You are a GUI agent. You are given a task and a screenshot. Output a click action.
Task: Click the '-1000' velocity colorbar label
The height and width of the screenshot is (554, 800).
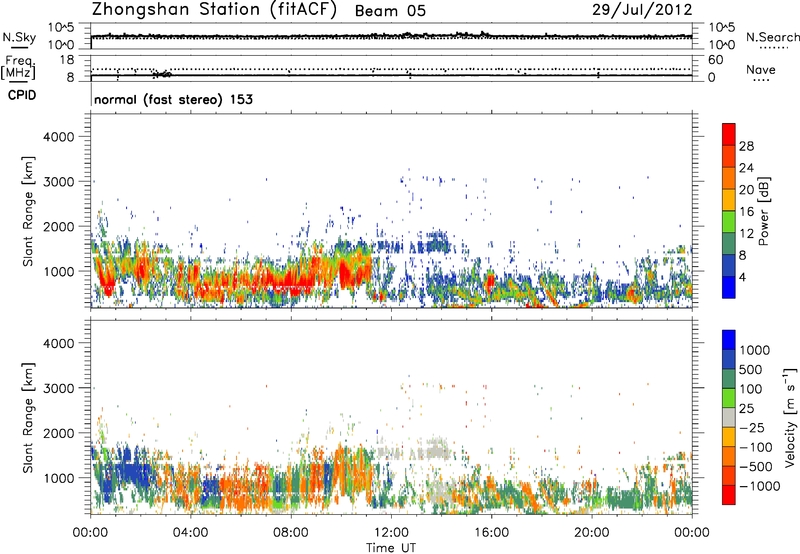(759, 486)
